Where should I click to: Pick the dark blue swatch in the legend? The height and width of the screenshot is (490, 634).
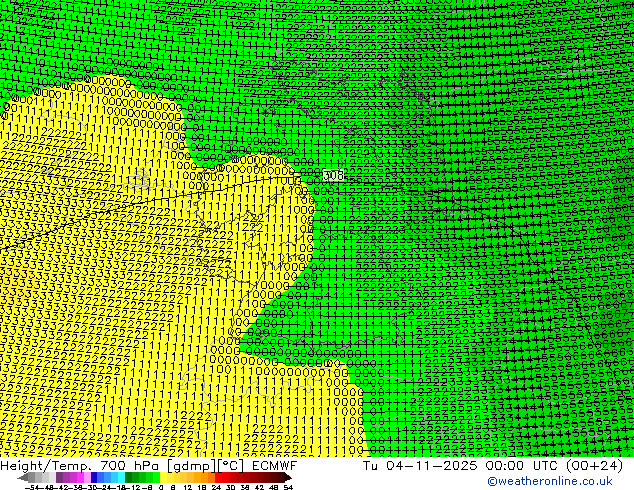pyautogui.click(x=94, y=477)
